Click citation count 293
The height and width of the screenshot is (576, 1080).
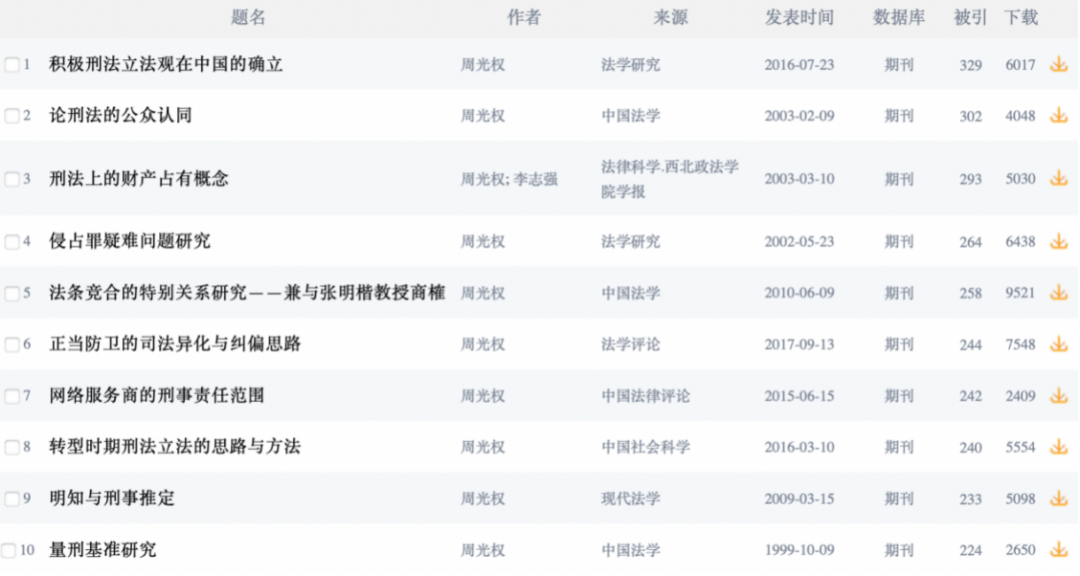coord(970,179)
